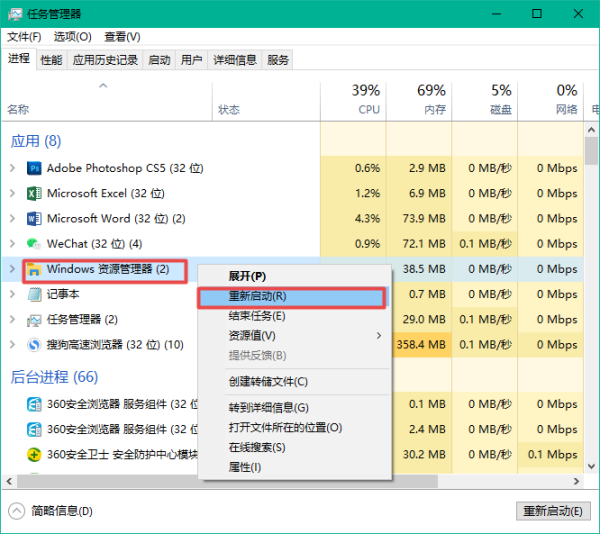This screenshot has width=600, height=534.
Task: Click the 73.9 MB memory cell
Action: click(419, 219)
